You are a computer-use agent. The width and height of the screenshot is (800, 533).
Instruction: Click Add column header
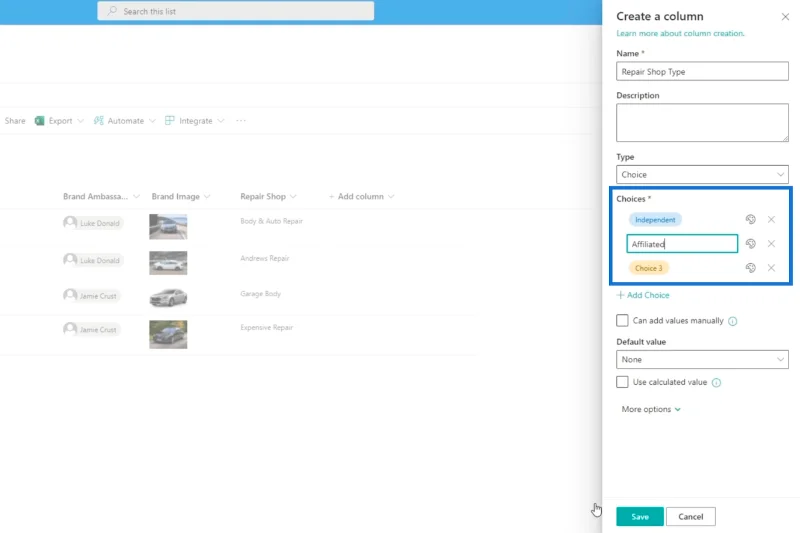point(361,196)
